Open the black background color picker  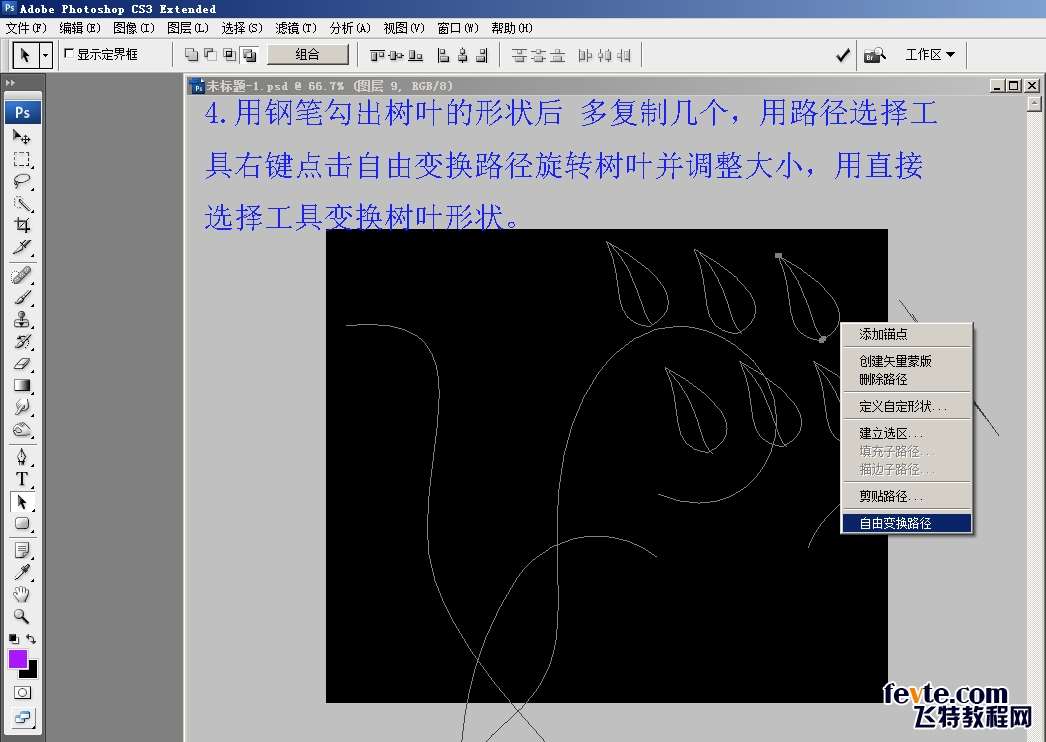click(x=31, y=671)
